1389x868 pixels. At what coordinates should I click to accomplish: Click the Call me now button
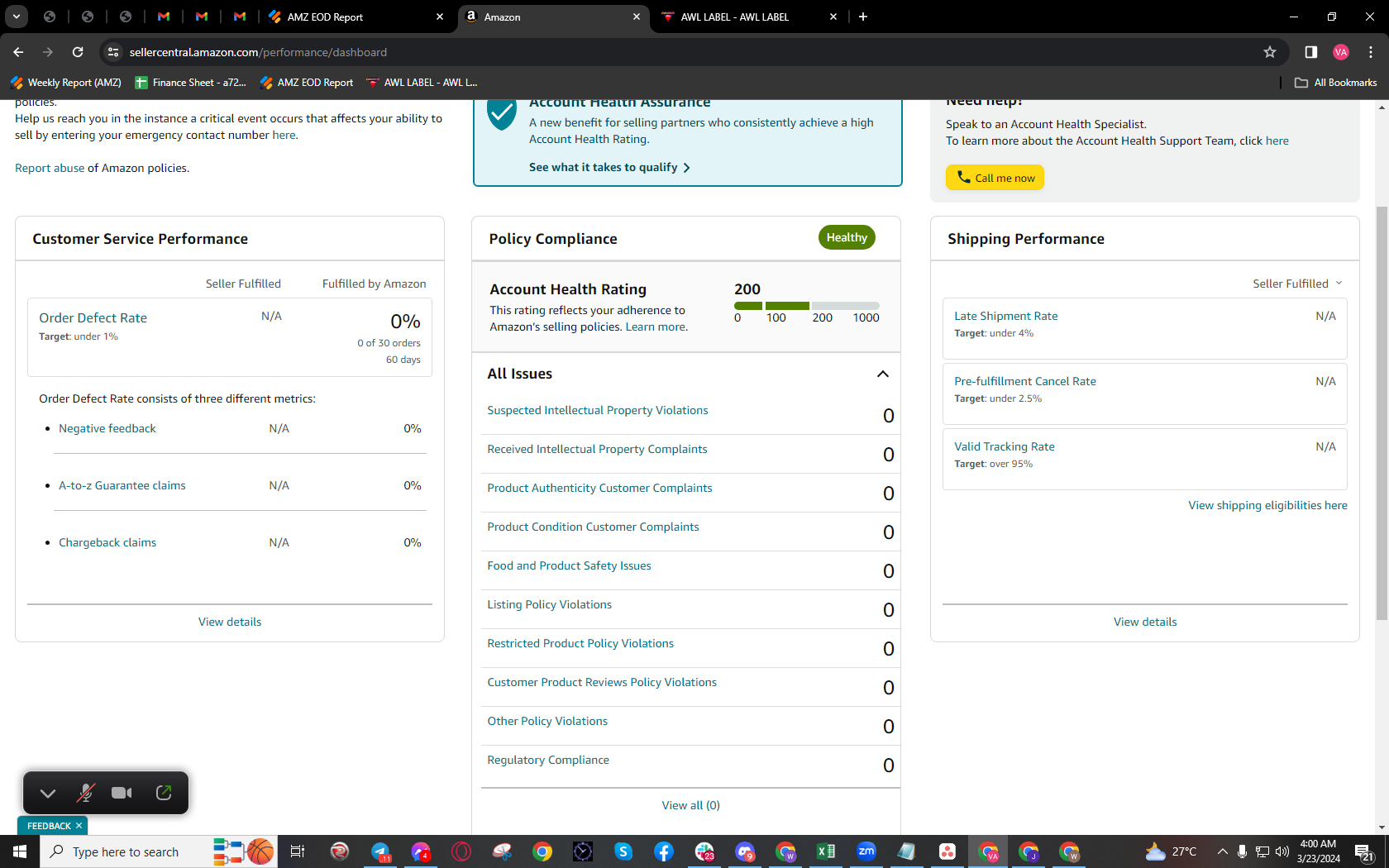[x=995, y=178]
